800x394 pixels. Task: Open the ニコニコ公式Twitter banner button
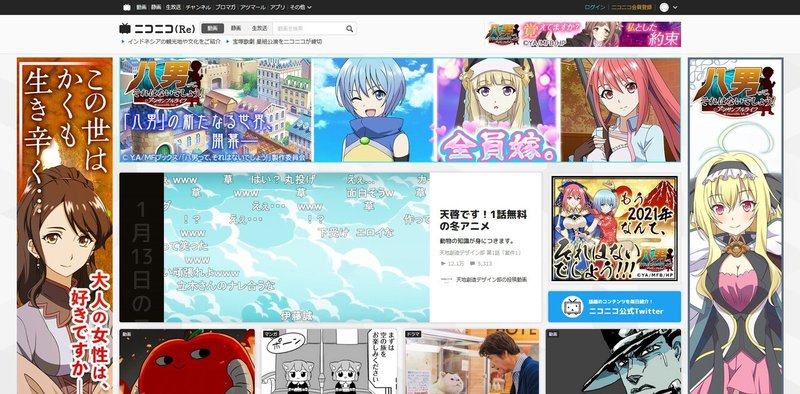tap(614, 307)
